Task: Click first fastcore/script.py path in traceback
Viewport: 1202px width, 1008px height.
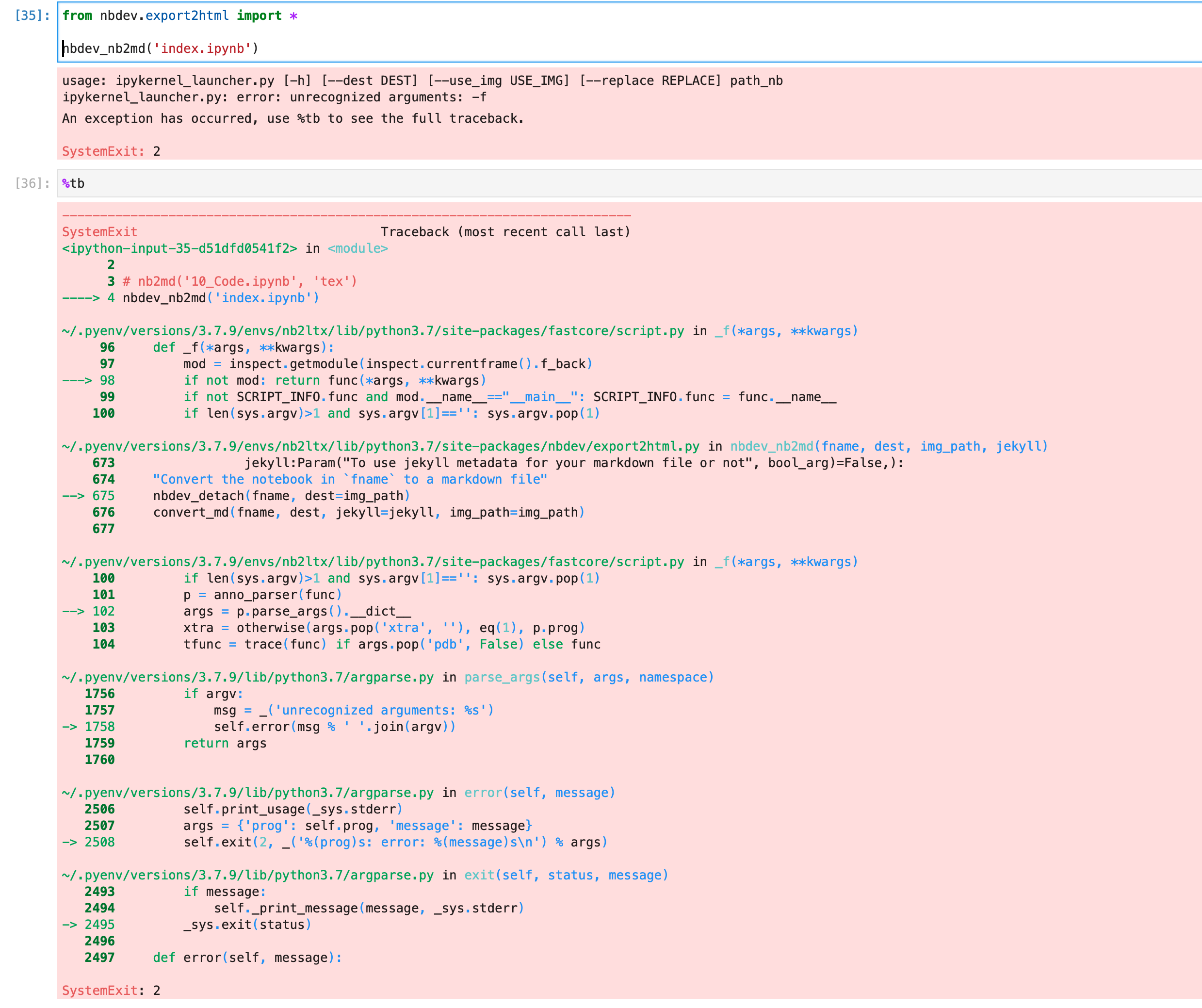Action: 373,331
